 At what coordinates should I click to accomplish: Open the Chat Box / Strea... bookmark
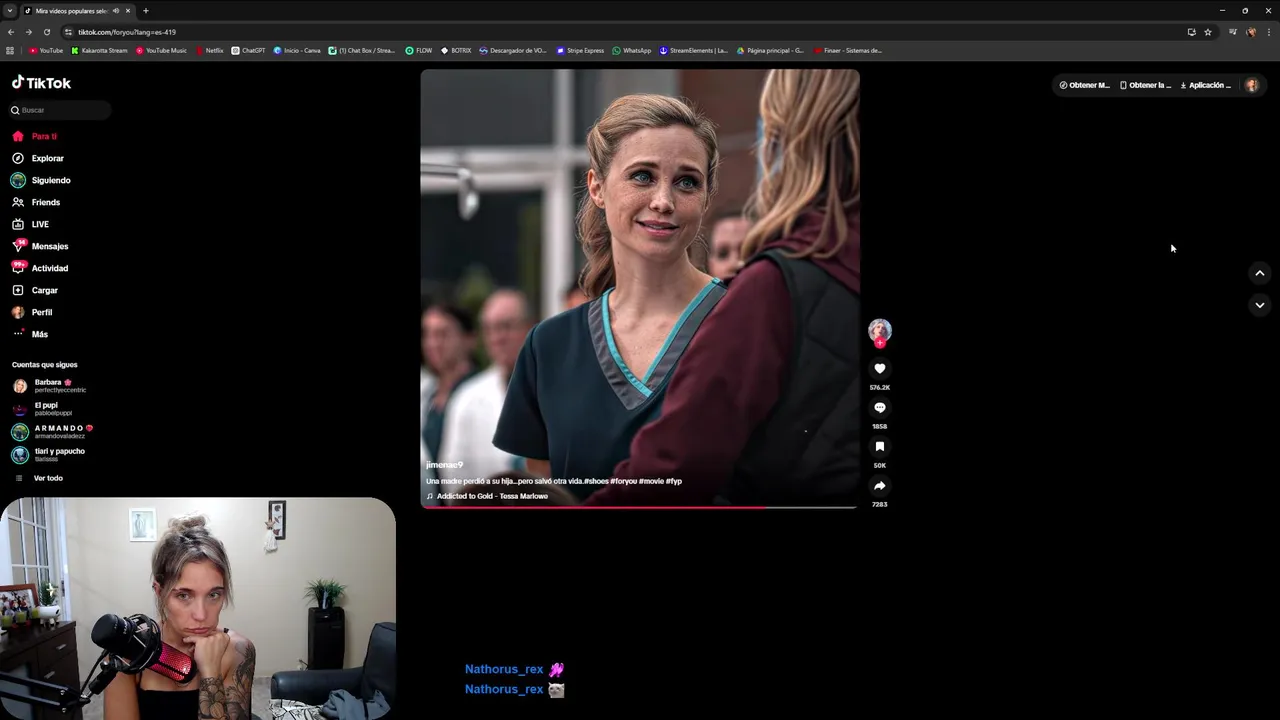point(362,51)
